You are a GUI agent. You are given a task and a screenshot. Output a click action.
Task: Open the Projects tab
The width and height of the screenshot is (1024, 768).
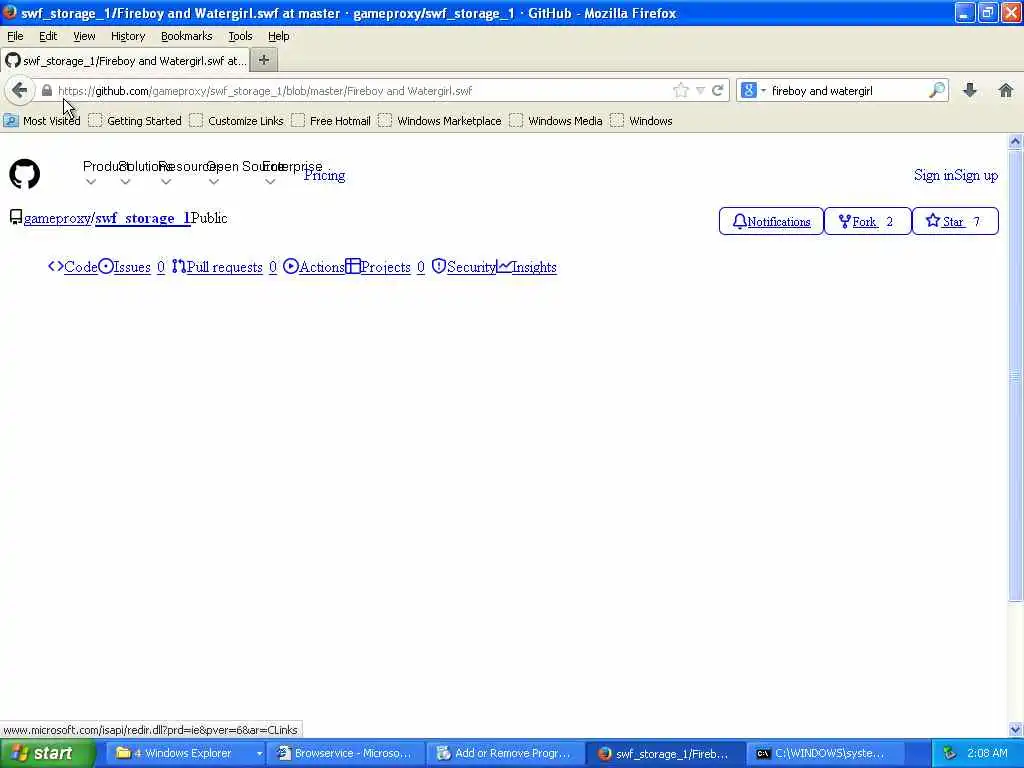385,267
